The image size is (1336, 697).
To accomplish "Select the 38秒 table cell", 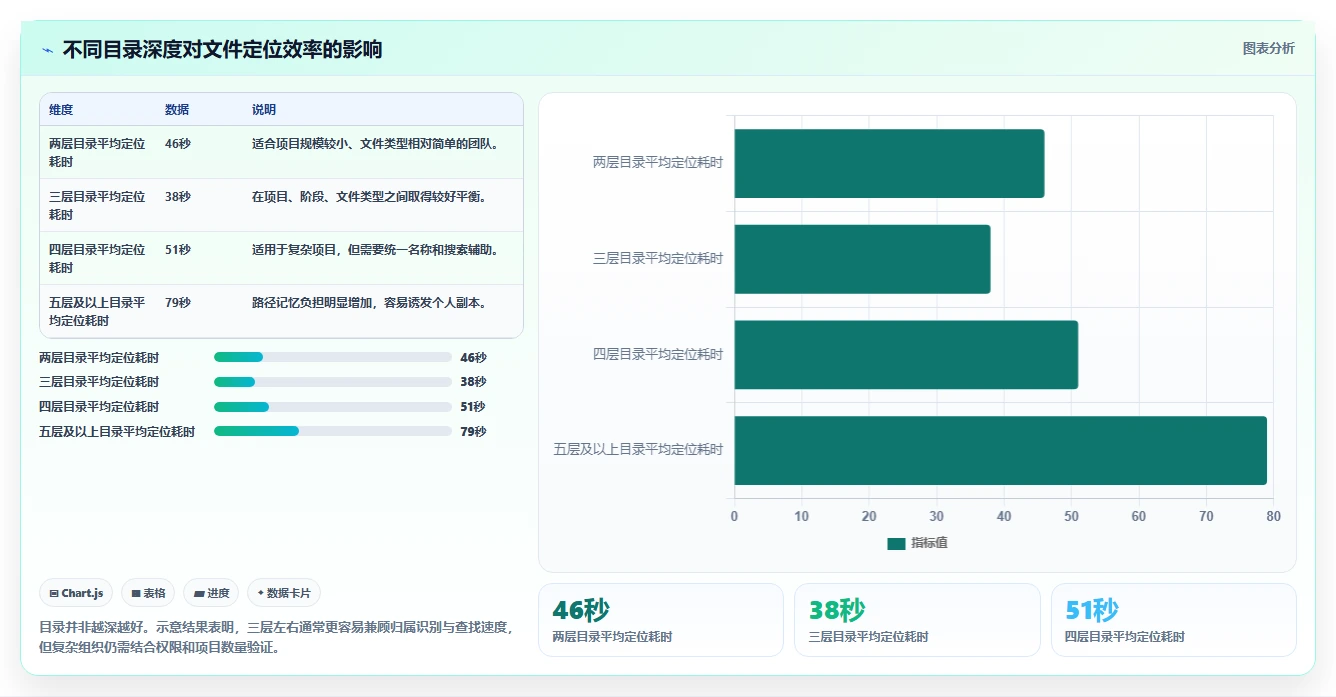I will [x=178, y=197].
